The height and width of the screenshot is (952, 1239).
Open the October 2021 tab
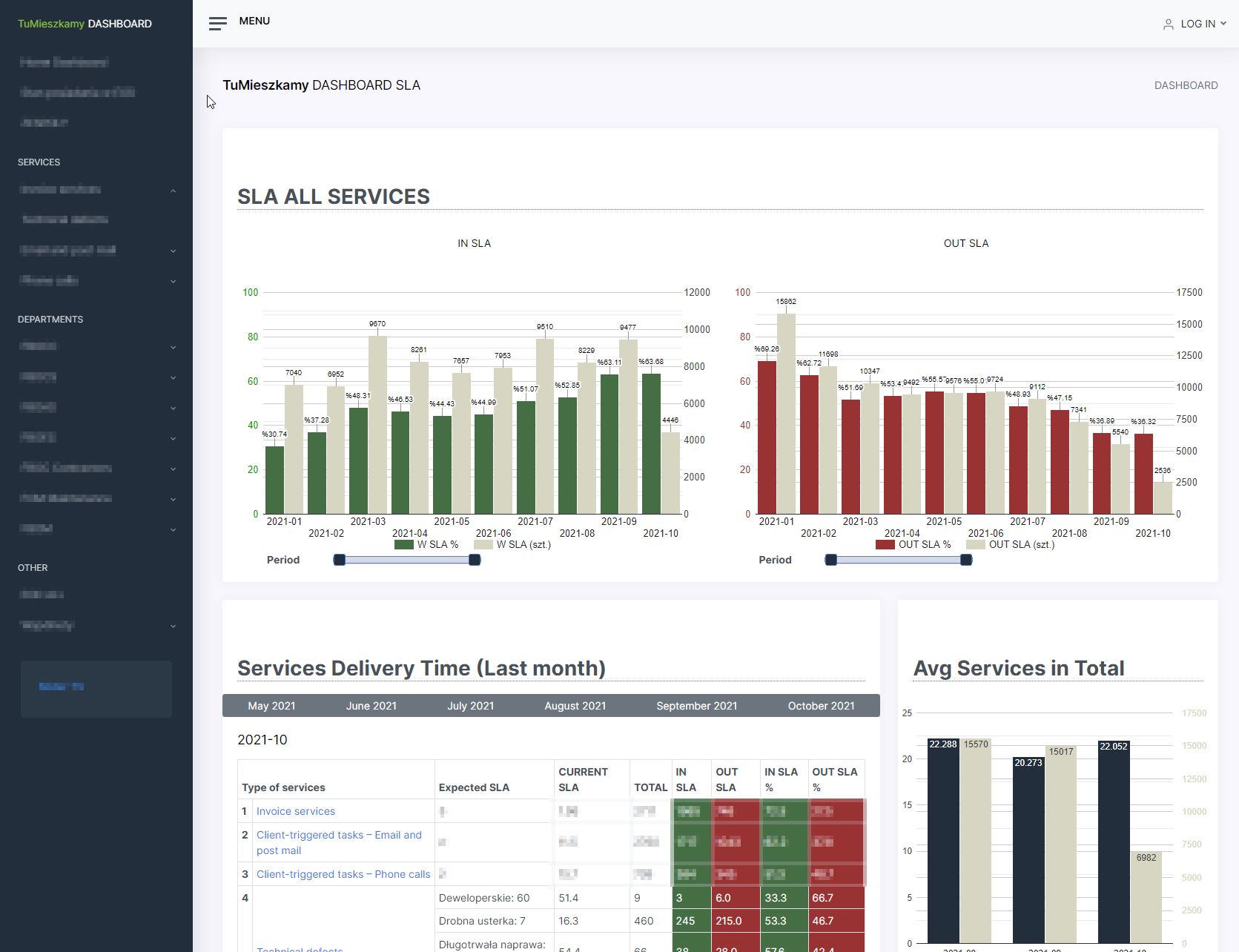(821, 706)
